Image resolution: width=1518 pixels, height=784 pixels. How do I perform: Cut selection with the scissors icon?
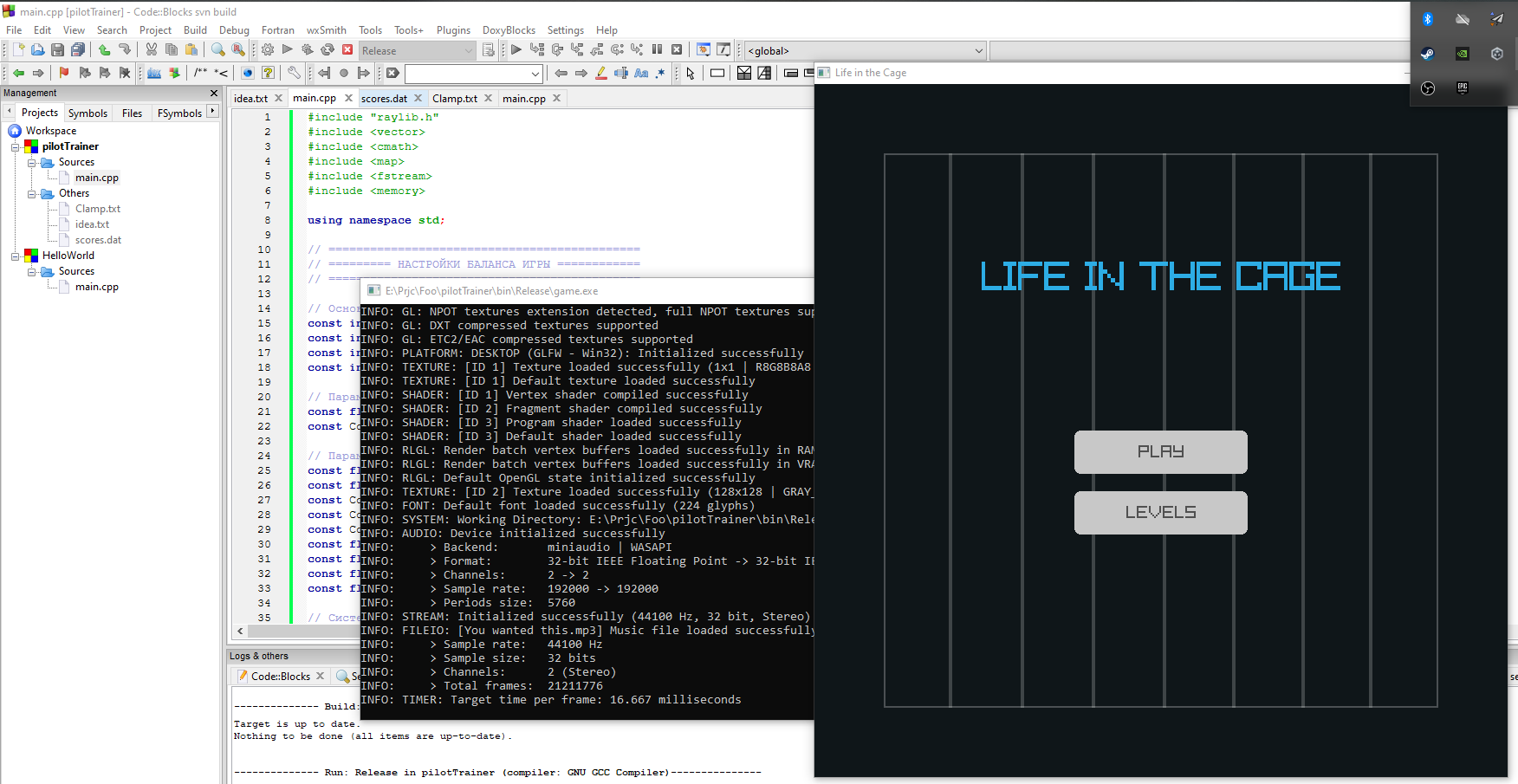pyautogui.click(x=152, y=50)
